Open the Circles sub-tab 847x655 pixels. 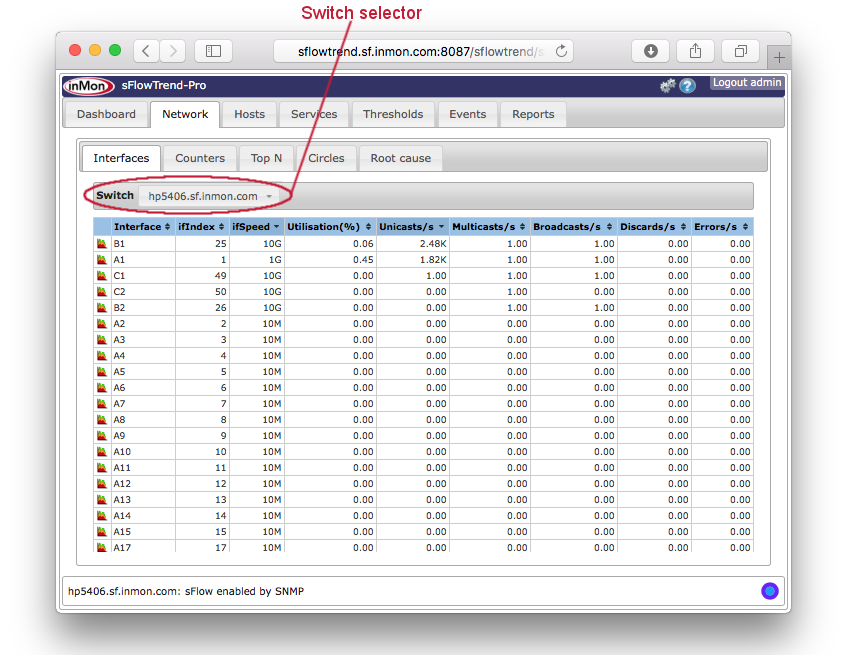(326, 158)
